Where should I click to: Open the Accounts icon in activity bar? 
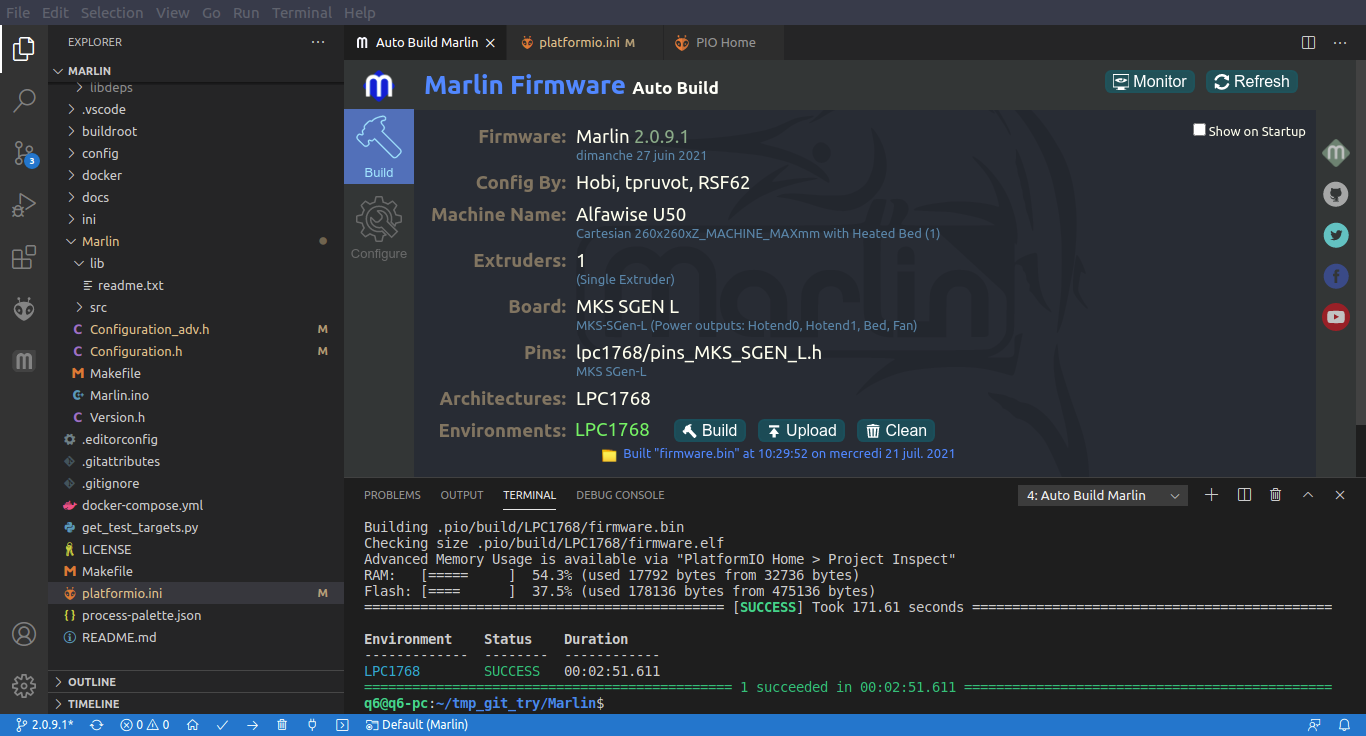[24, 634]
